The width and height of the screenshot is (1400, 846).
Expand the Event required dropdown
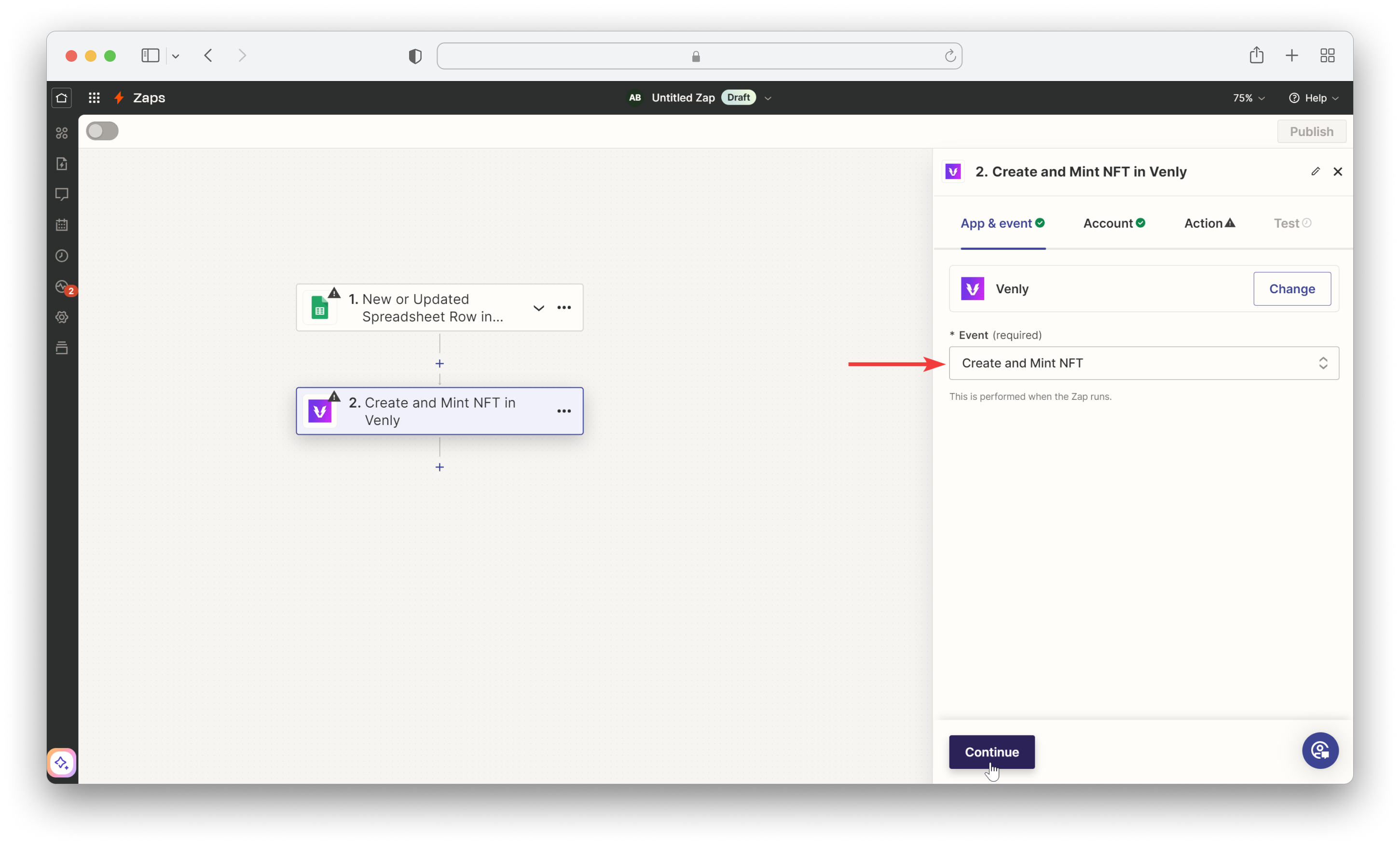[1144, 363]
